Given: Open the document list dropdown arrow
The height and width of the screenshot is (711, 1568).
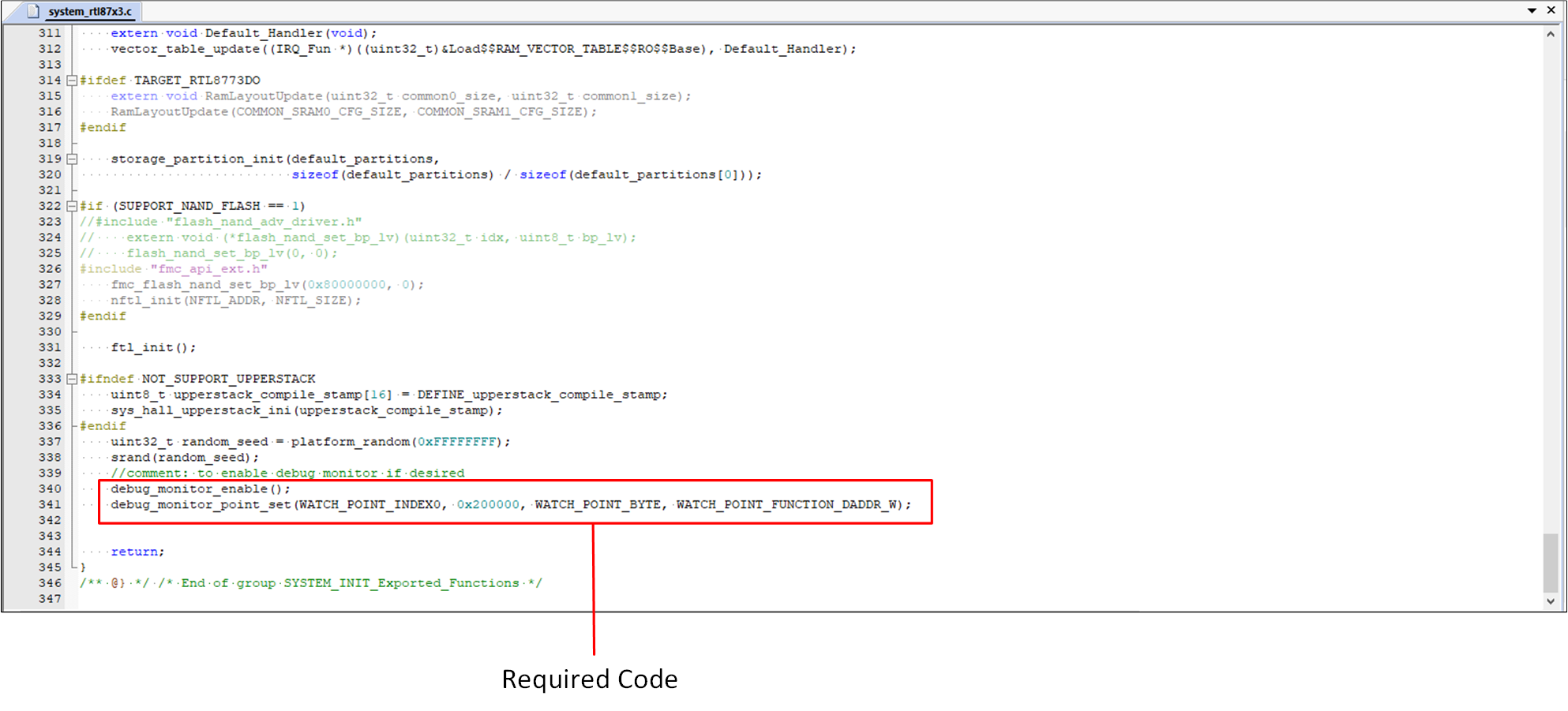Looking at the screenshot, I should pos(1532,11).
